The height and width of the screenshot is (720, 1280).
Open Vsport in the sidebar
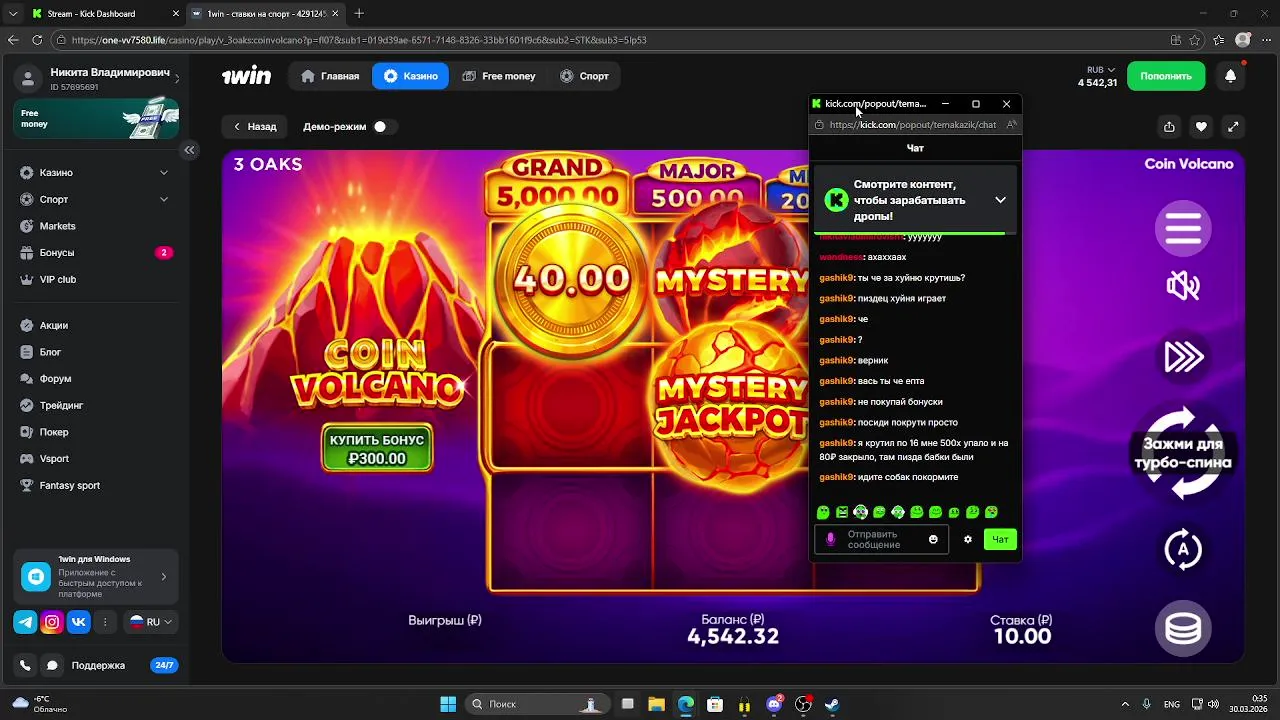(x=95, y=459)
